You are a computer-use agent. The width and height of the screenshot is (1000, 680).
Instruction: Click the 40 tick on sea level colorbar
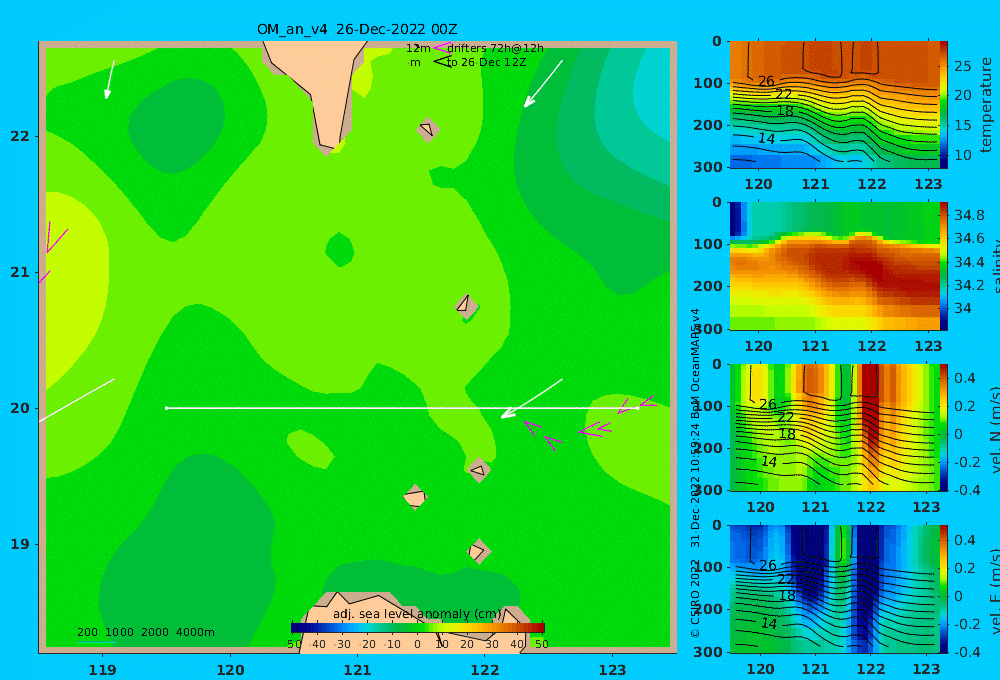pyautogui.click(x=517, y=644)
